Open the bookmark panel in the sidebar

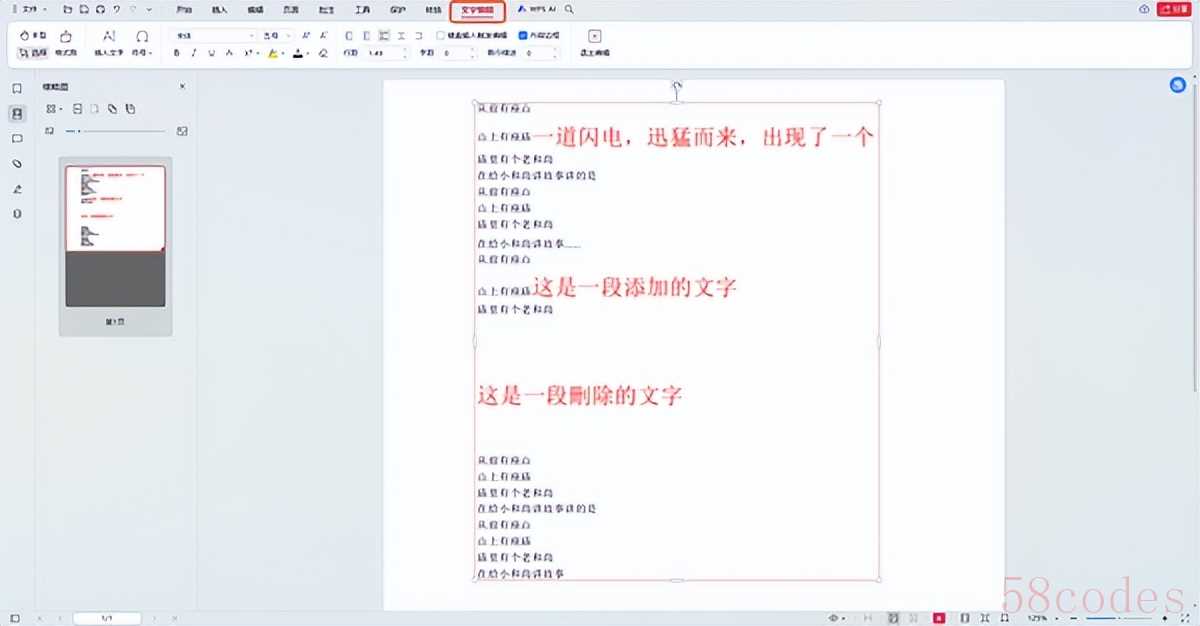(17, 88)
